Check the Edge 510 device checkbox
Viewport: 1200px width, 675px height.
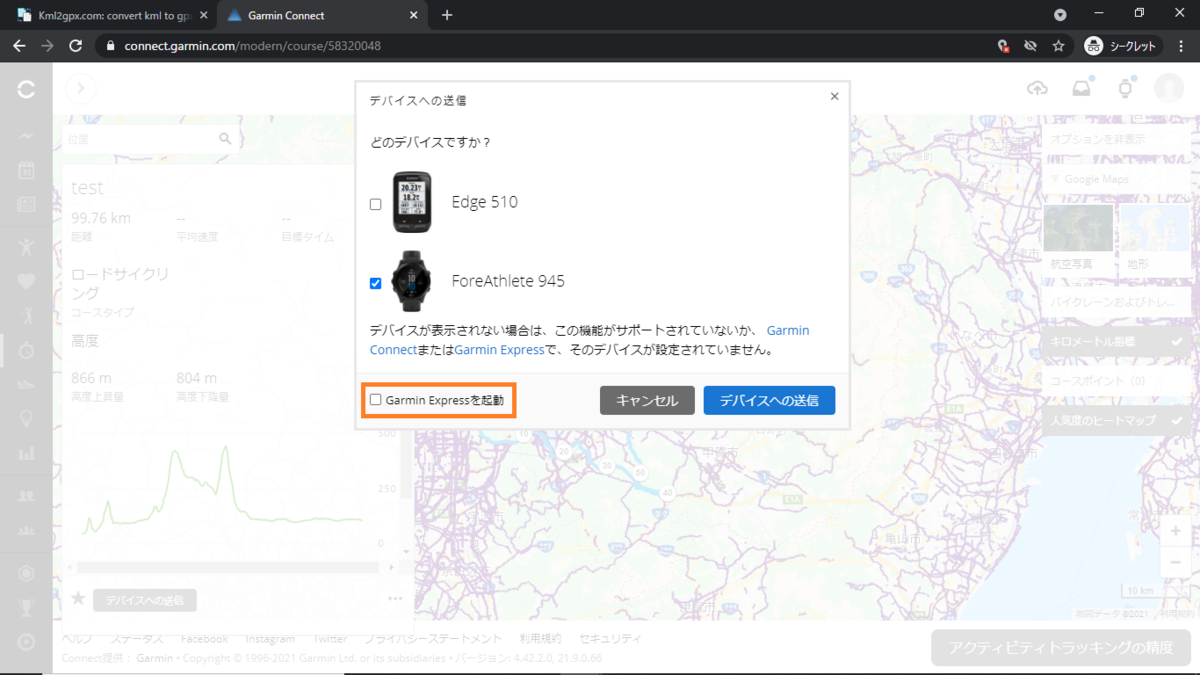[x=376, y=204]
